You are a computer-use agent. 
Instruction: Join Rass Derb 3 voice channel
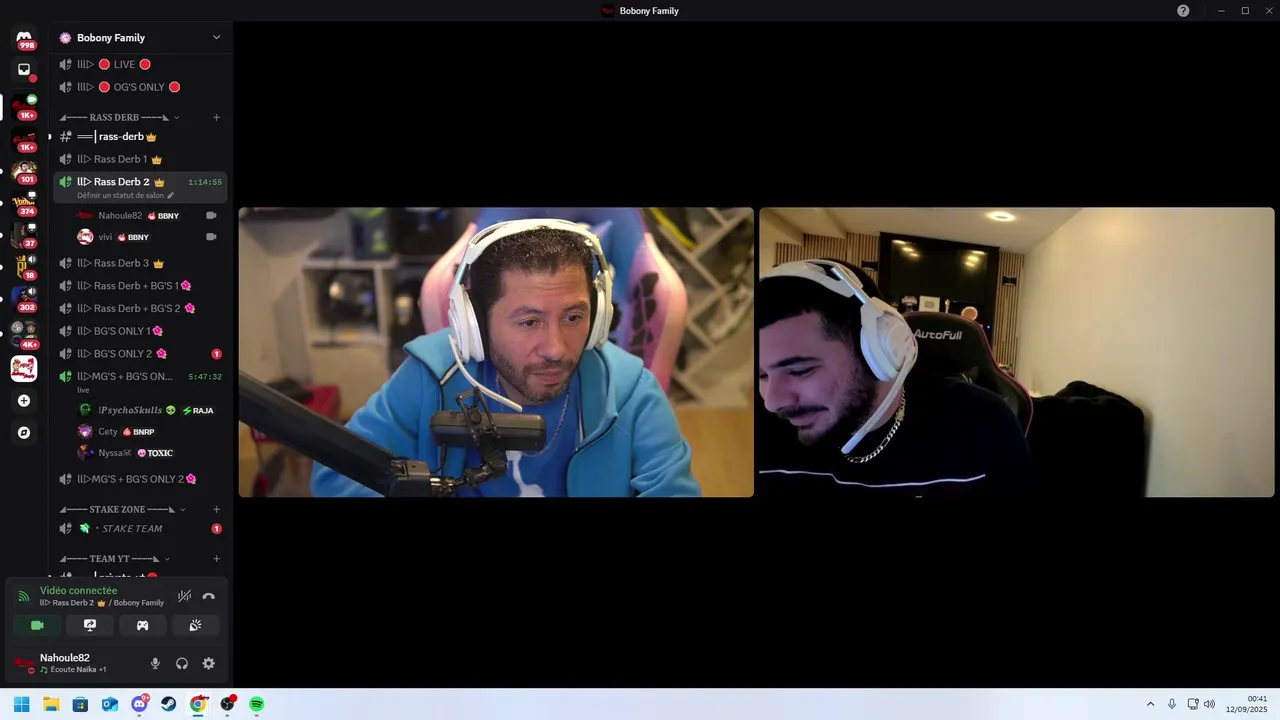point(140,263)
